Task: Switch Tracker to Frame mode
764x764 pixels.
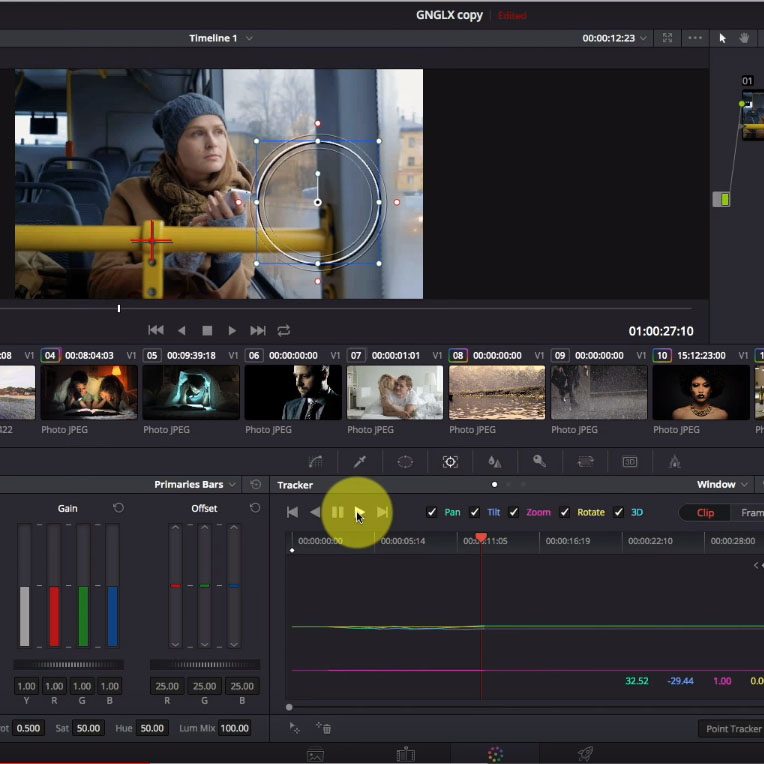Action: coord(750,513)
